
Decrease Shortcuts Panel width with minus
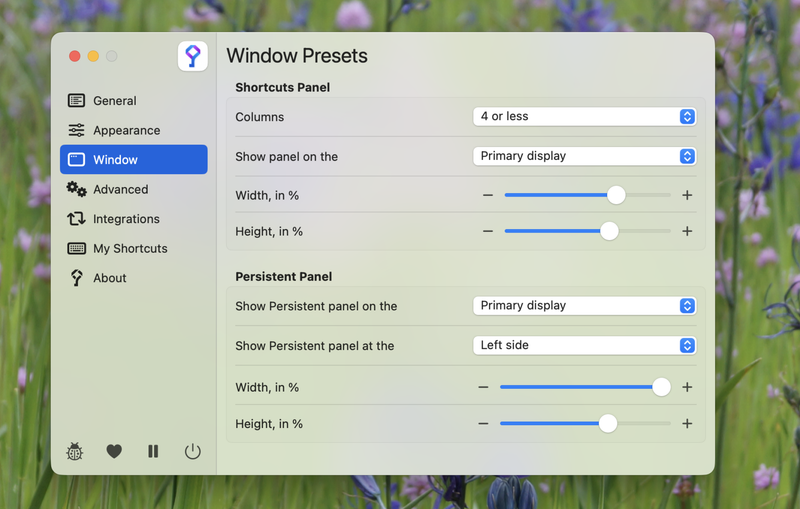coord(488,196)
